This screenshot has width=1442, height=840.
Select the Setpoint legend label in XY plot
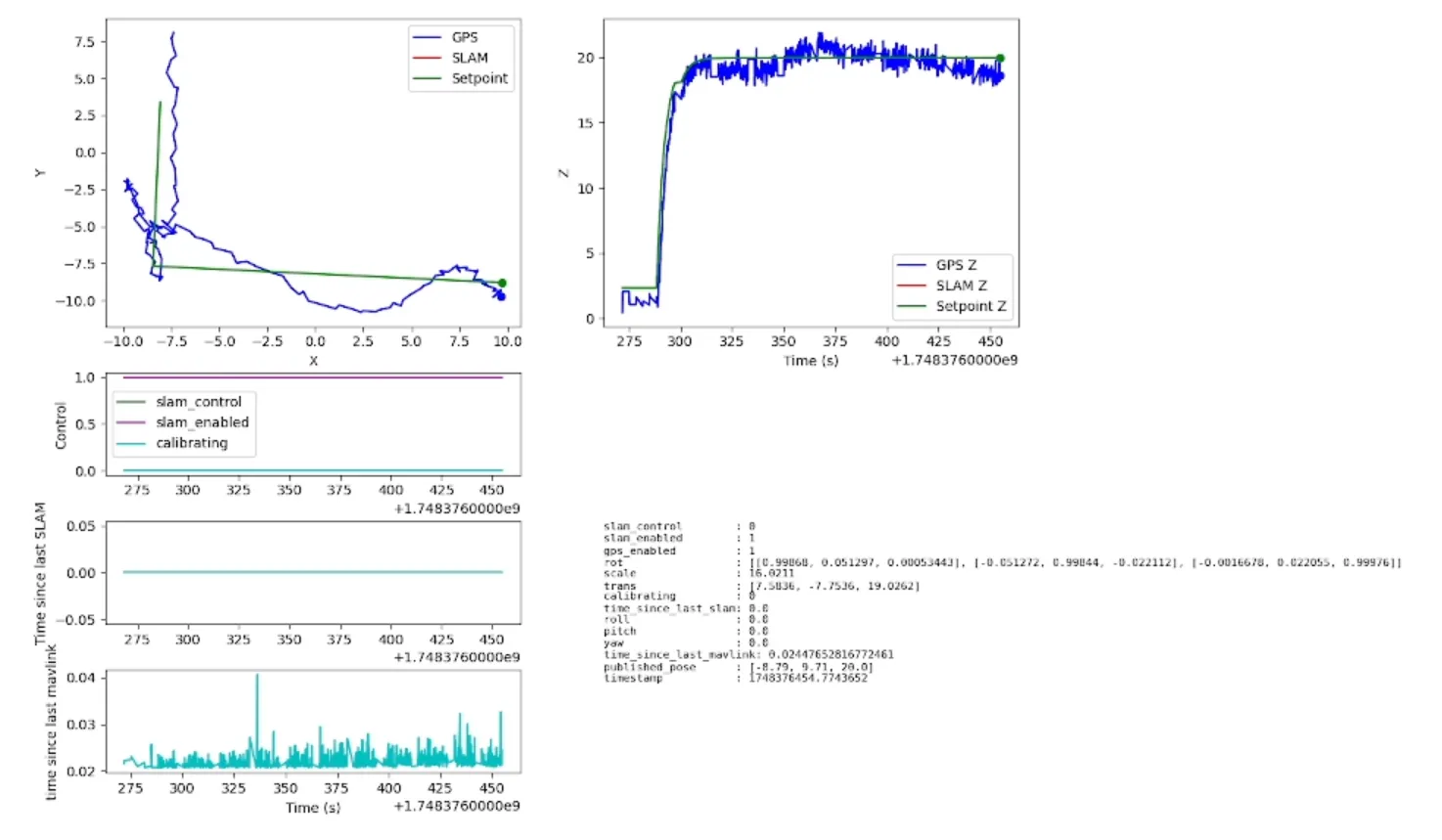point(479,78)
